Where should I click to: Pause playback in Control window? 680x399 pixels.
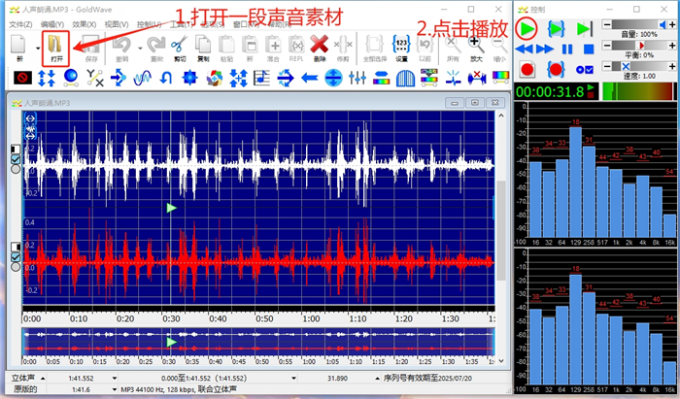click(x=567, y=49)
